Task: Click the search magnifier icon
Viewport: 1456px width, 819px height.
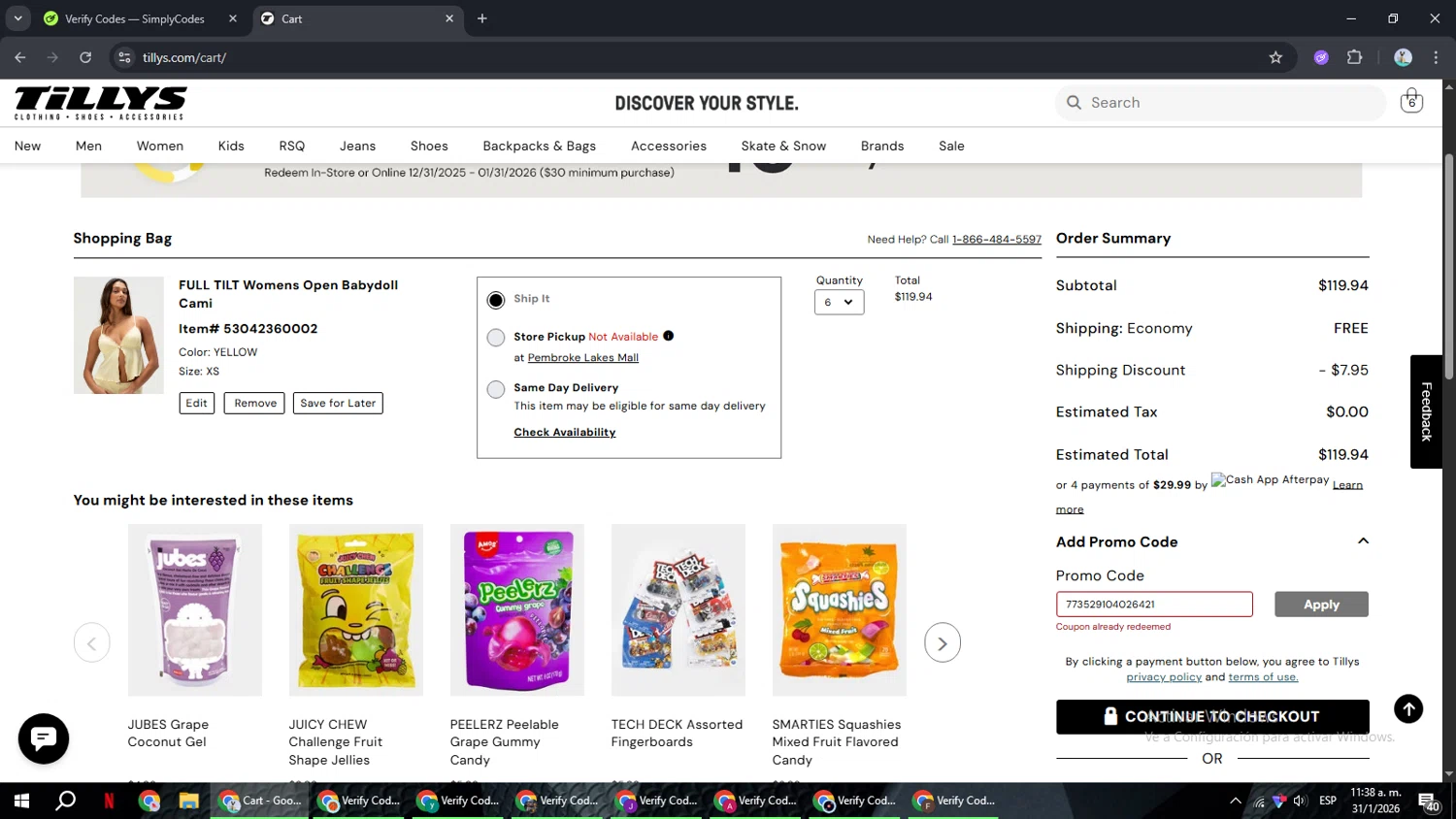Action: [x=1074, y=103]
